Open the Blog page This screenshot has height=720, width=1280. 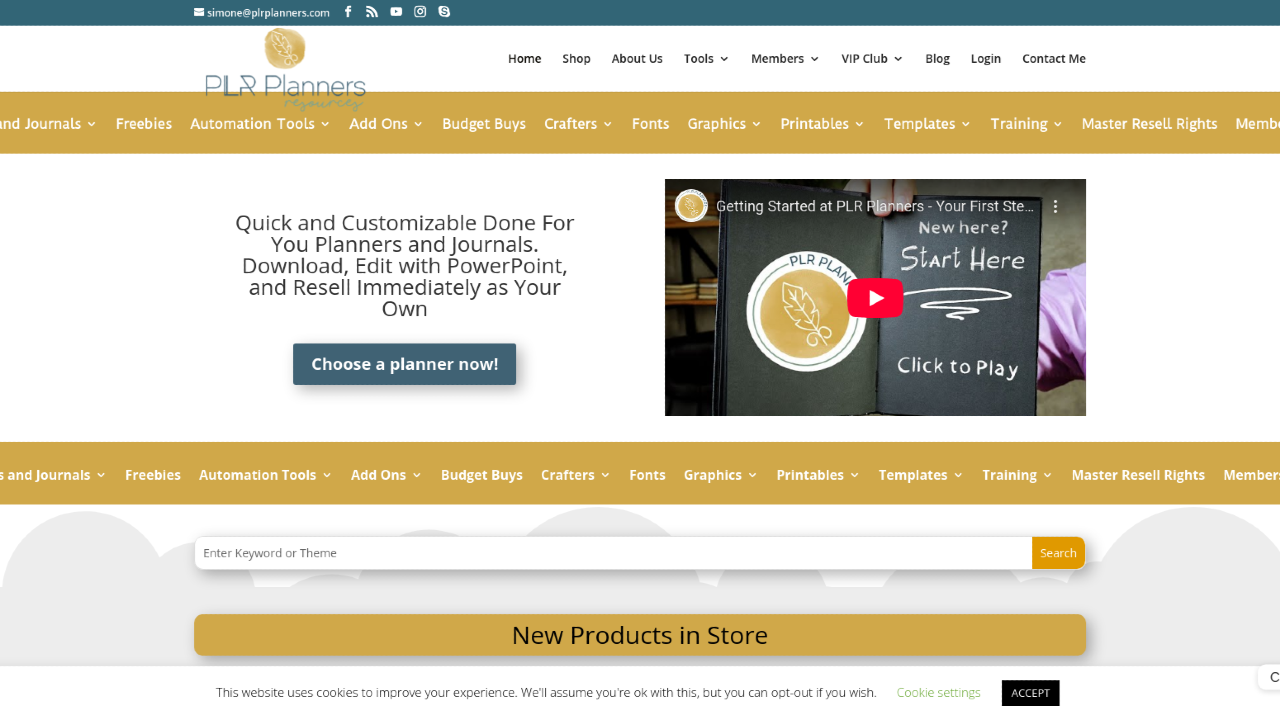pyautogui.click(x=937, y=59)
